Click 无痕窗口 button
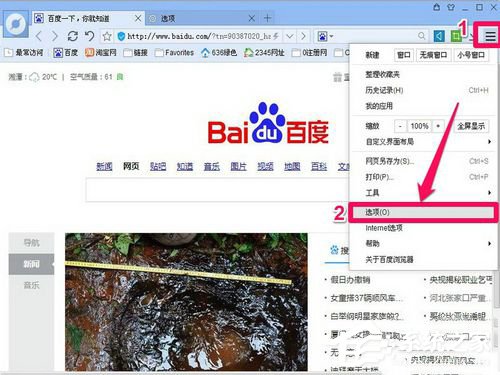Image resolution: width=500 pixels, height=375 pixels. [x=433, y=55]
